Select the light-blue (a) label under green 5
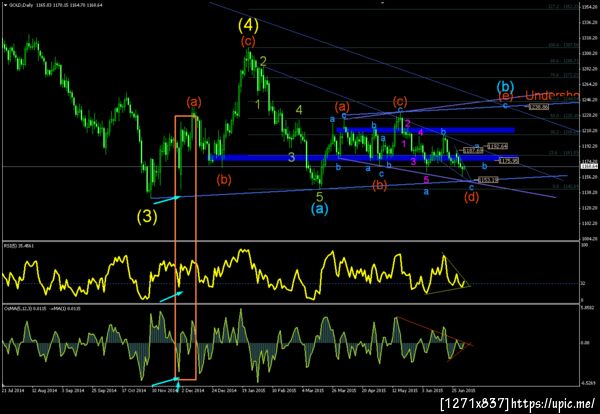Viewport: 600px width, 414px height. pos(320,209)
